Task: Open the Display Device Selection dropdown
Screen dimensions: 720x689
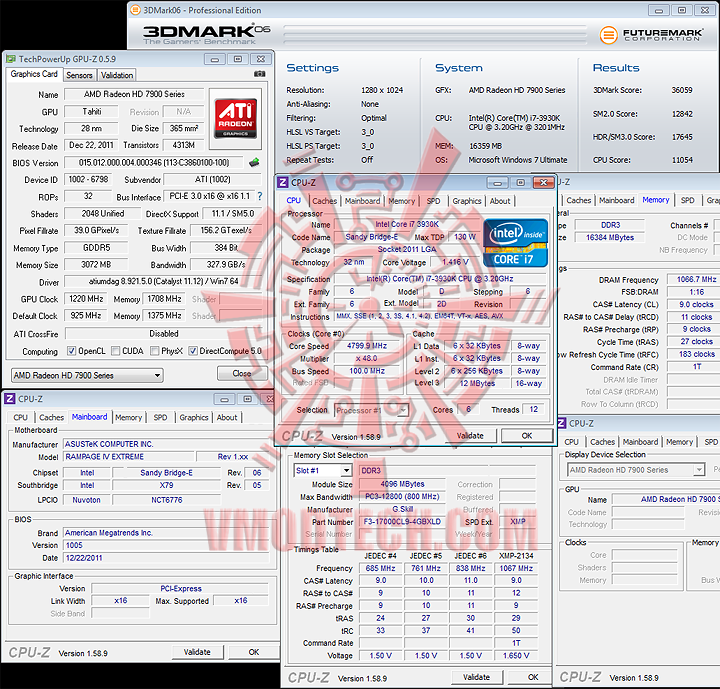Action: pyautogui.click(x=636, y=470)
